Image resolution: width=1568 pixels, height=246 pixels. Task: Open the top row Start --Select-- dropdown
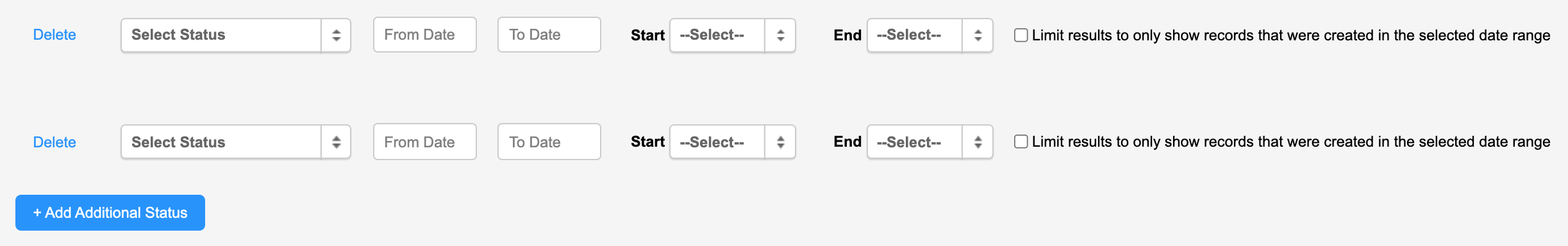pos(733,35)
